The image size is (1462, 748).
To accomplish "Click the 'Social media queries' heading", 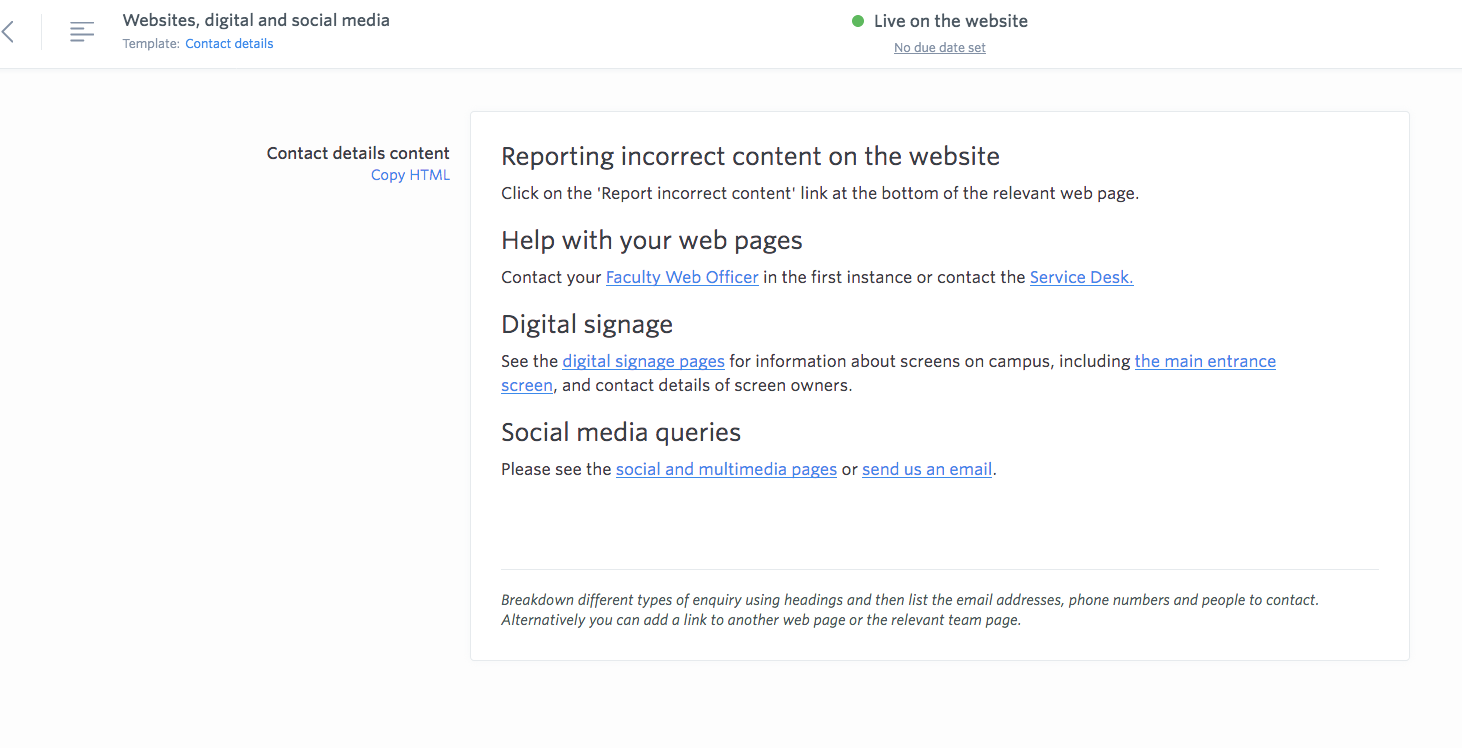I will click(621, 432).
